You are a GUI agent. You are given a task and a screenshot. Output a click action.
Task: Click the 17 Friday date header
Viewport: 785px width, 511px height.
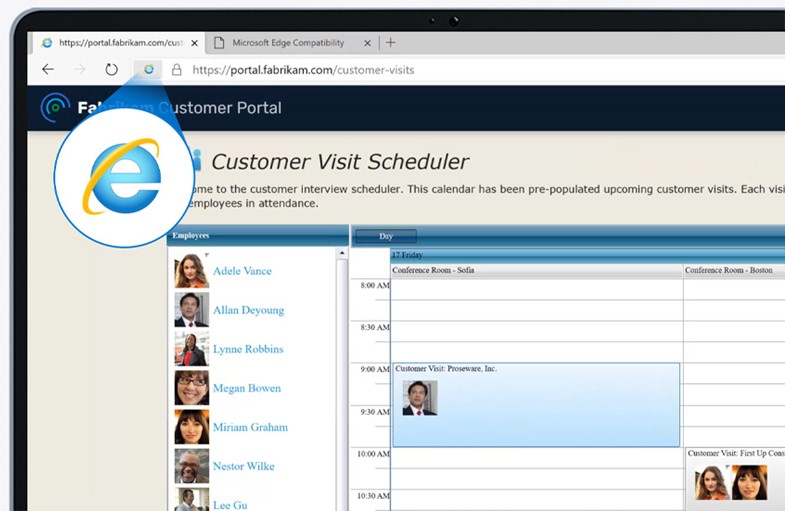408,255
